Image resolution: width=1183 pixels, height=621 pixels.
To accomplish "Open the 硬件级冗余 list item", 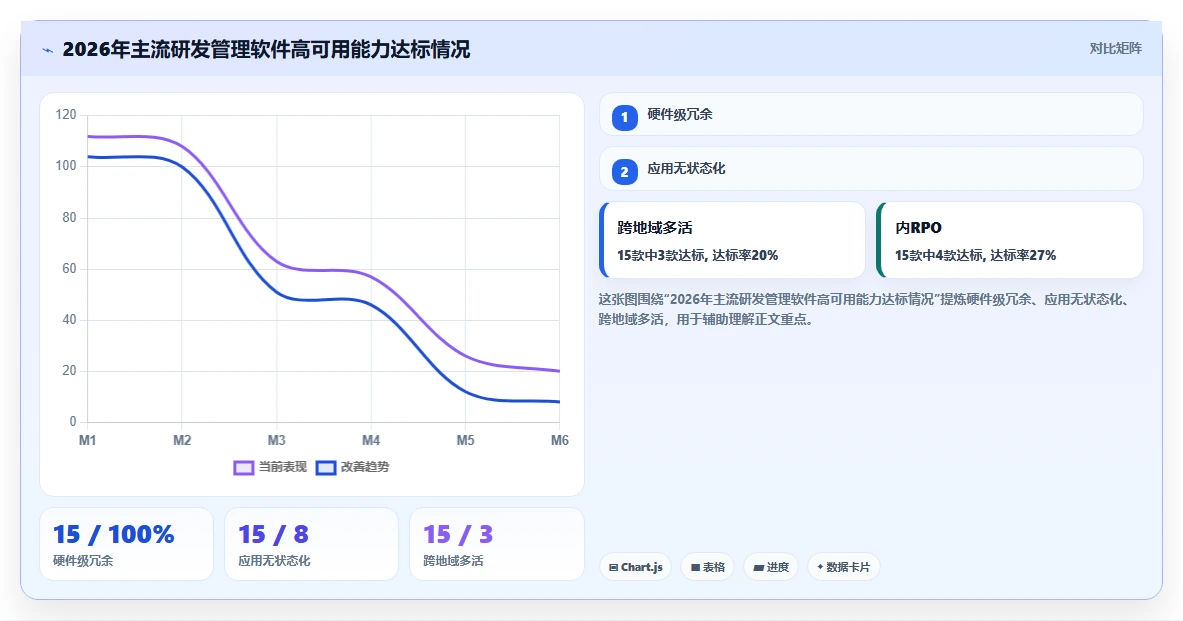I will (x=871, y=115).
